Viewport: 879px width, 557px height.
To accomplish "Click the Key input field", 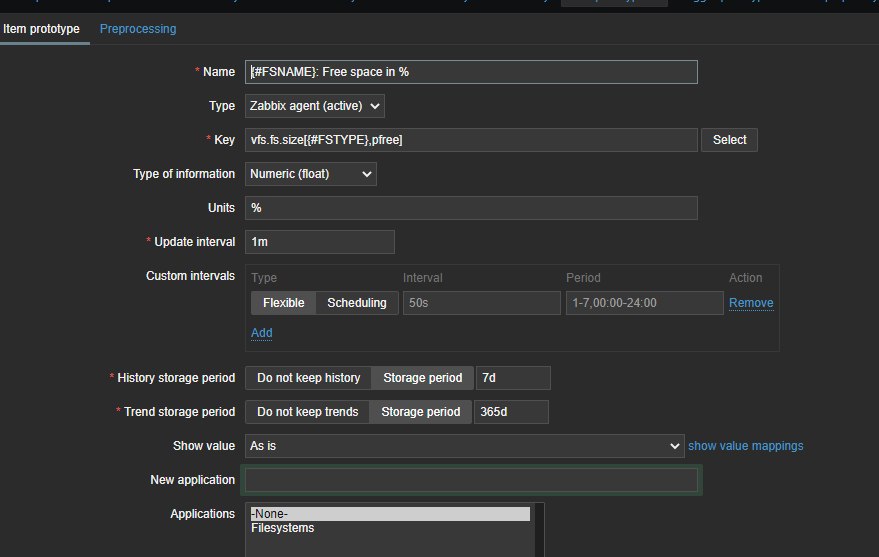I will pos(471,140).
